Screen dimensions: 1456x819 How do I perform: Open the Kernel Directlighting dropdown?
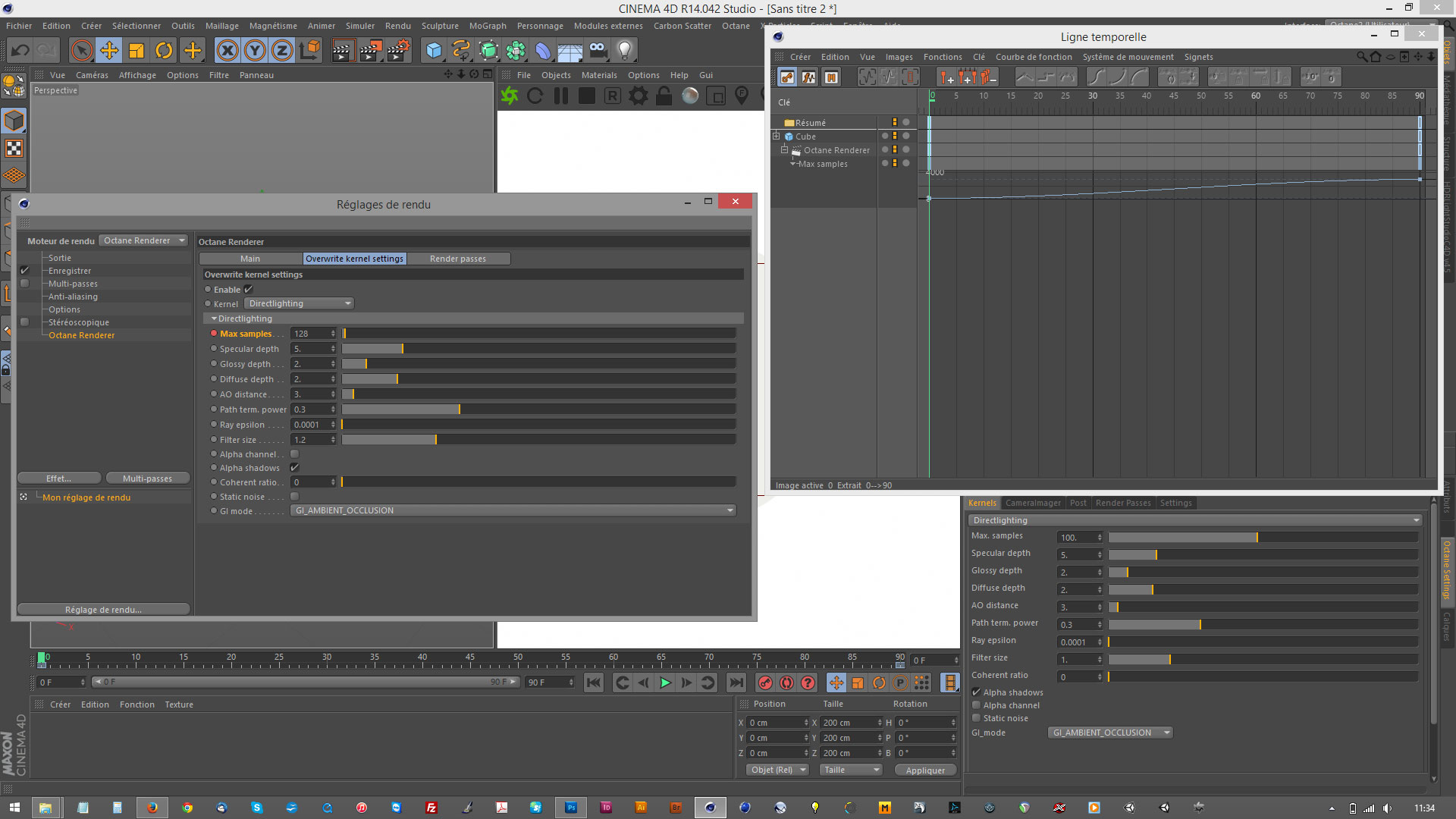(300, 303)
